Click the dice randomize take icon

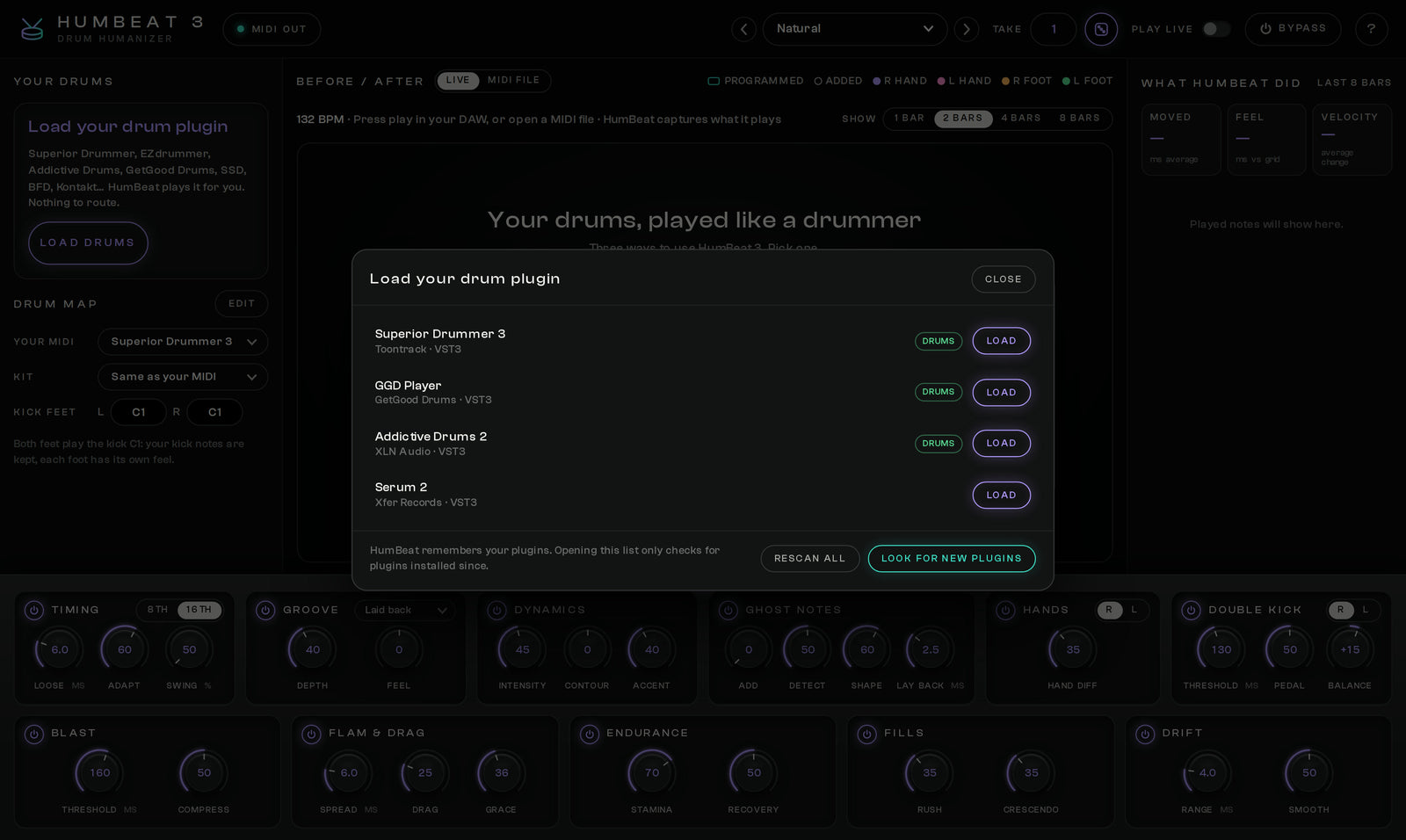[1101, 29]
